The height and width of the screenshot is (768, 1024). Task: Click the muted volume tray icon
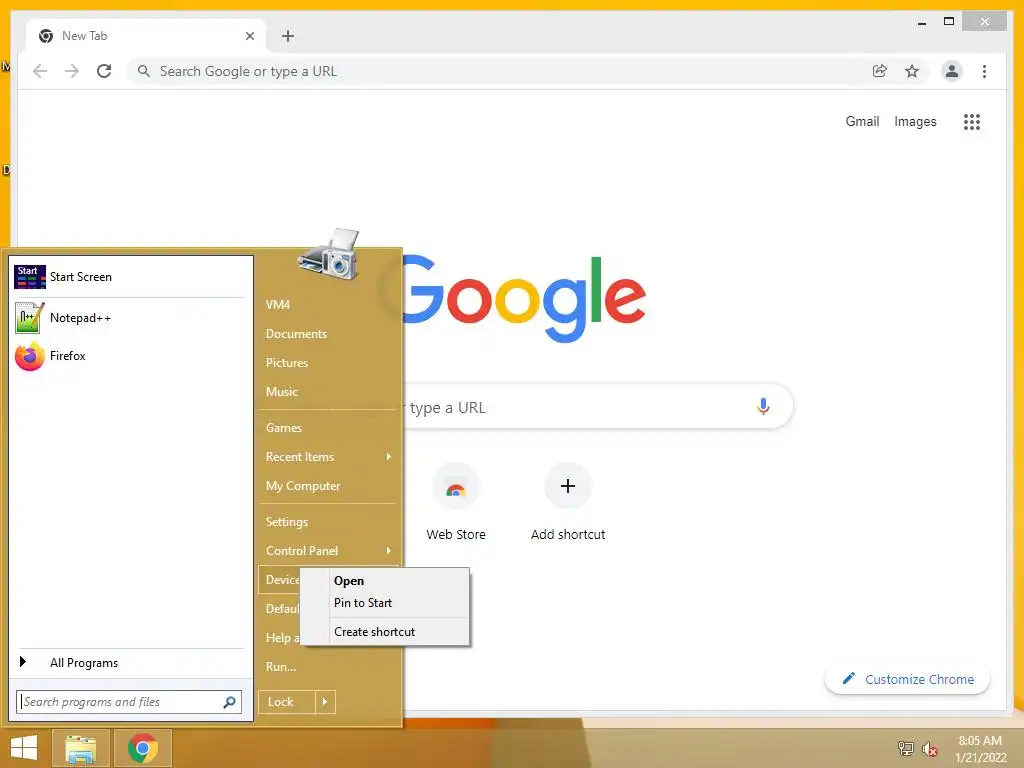click(930, 748)
